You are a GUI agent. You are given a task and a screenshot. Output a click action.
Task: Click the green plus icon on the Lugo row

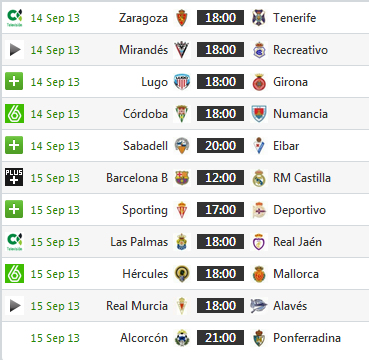coord(14,81)
